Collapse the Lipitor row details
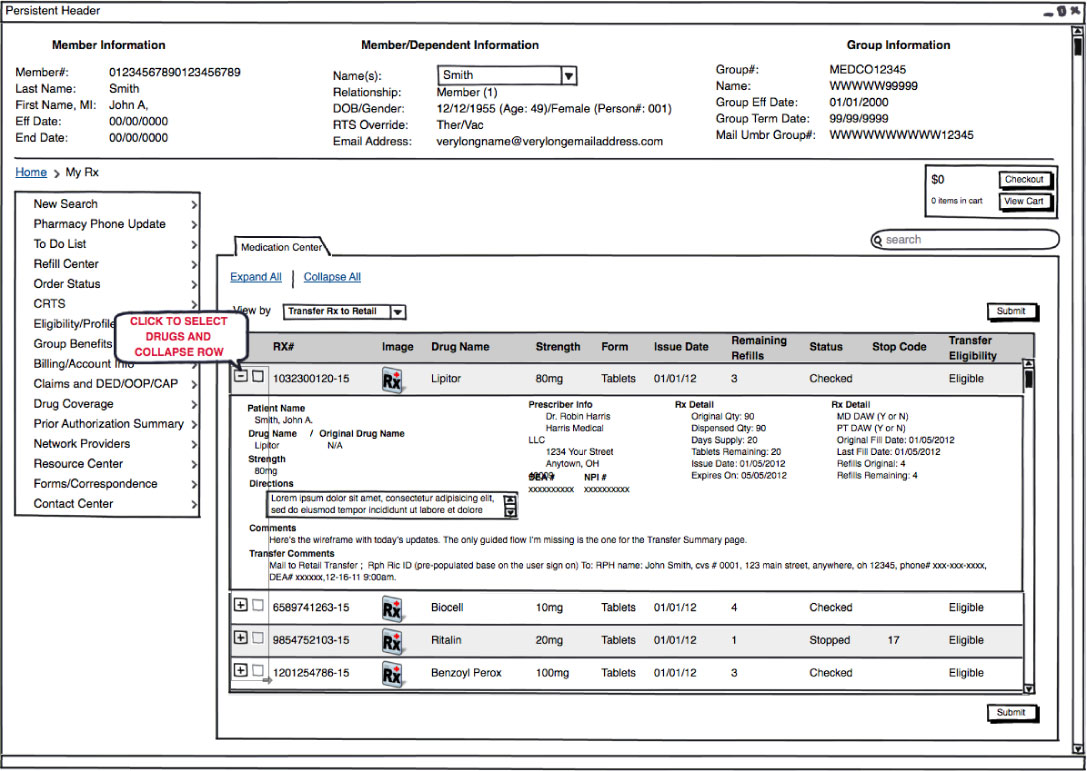 (240, 376)
